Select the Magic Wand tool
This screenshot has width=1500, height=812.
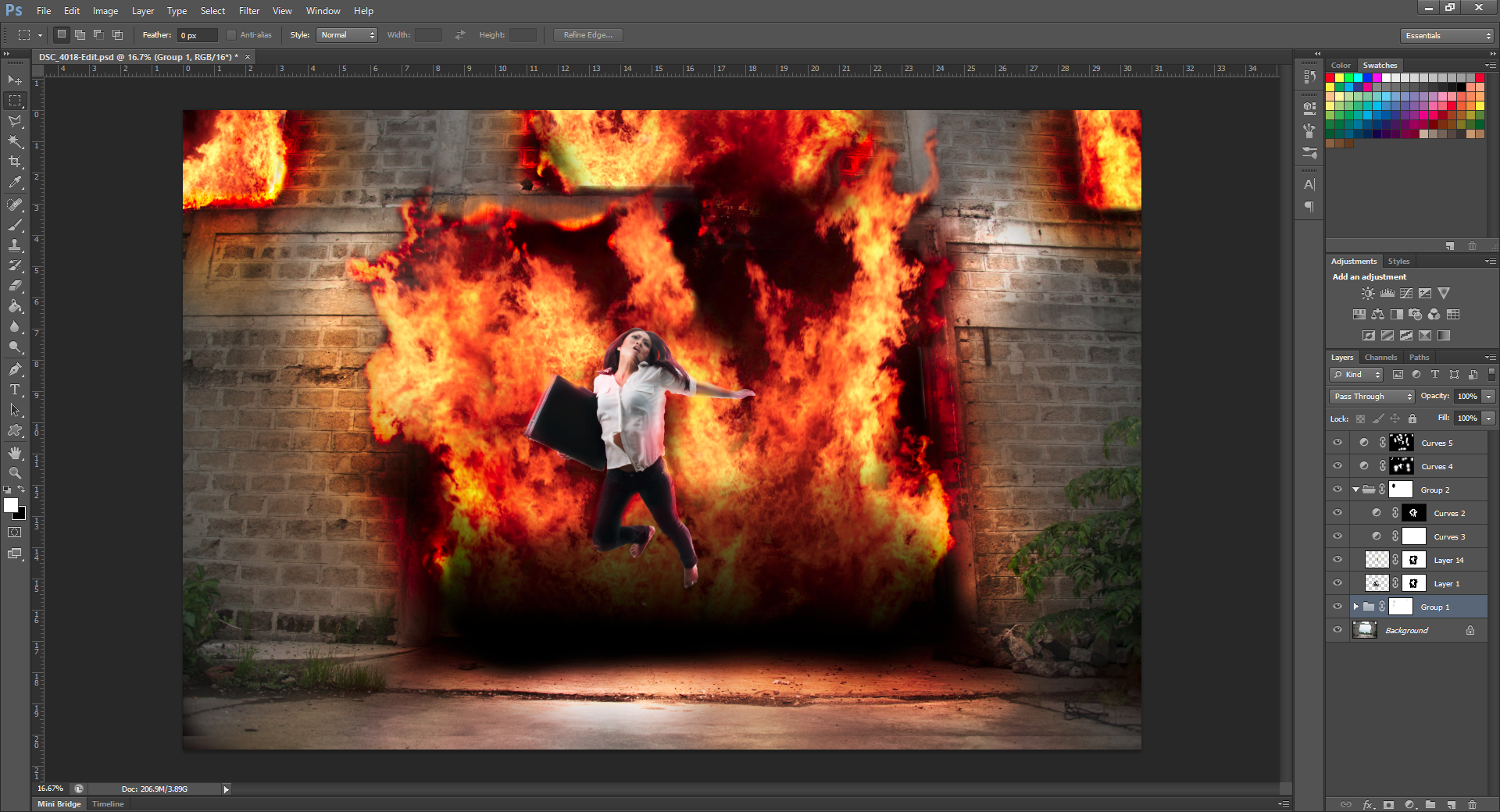(x=15, y=141)
